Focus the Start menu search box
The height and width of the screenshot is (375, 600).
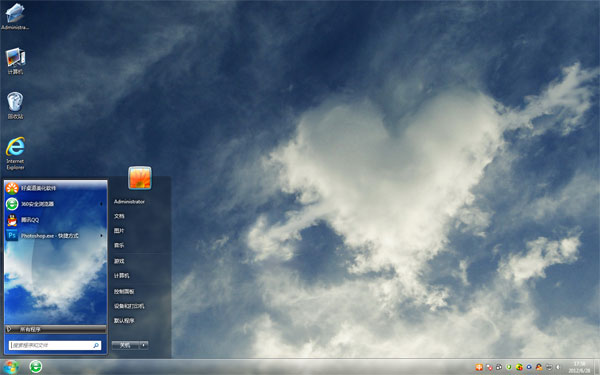click(x=55, y=345)
